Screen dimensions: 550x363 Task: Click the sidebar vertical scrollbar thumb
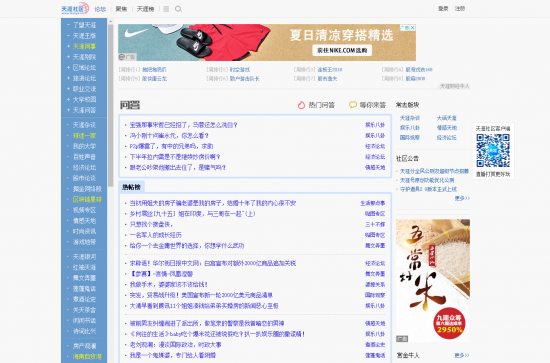click(110, 105)
